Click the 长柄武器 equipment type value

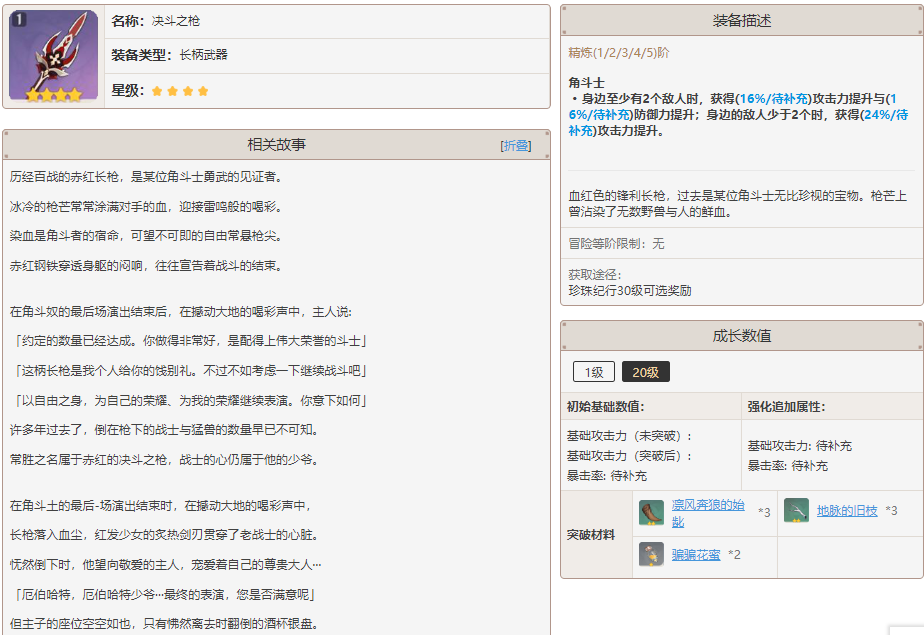tap(203, 55)
